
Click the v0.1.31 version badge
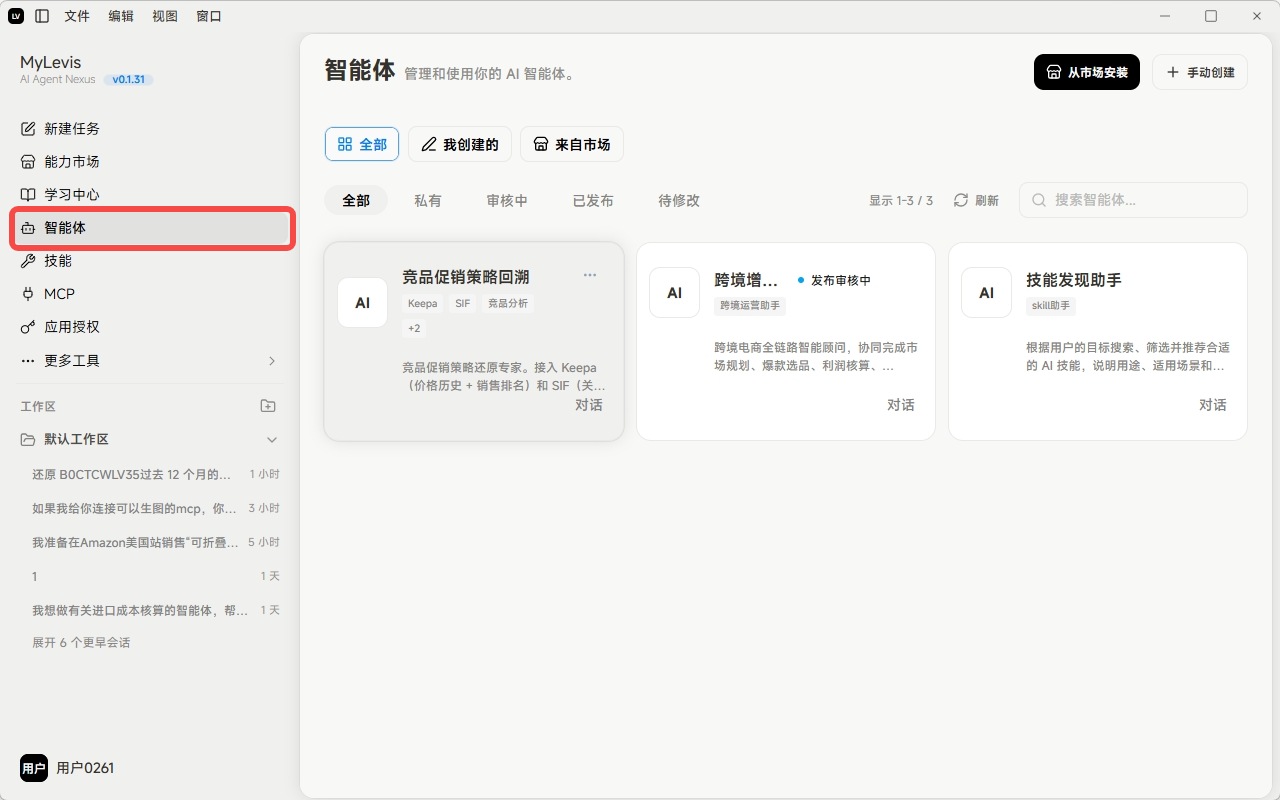point(129,79)
